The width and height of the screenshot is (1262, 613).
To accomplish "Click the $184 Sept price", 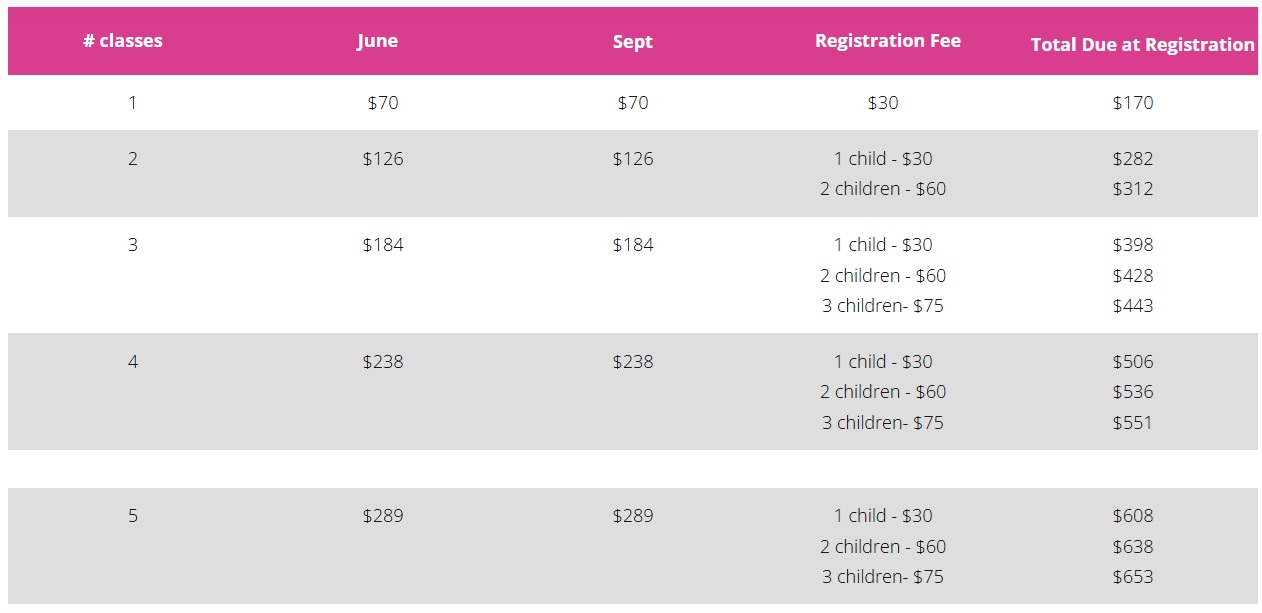I will coord(632,245).
